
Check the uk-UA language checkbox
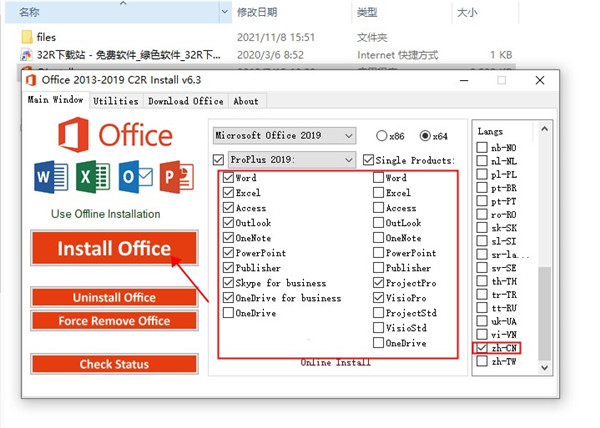point(482,321)
